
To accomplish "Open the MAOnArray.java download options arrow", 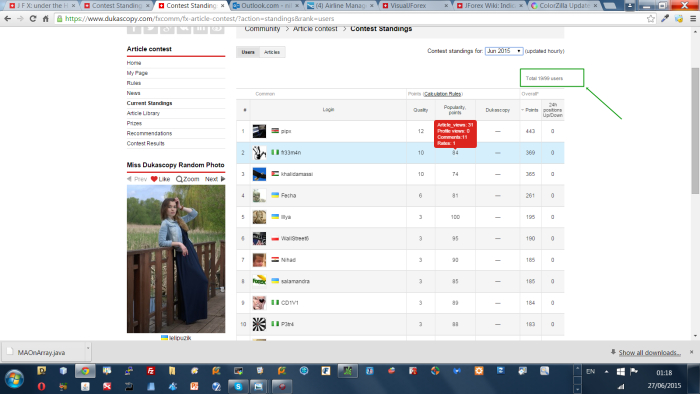I will (x=88, y=348).
